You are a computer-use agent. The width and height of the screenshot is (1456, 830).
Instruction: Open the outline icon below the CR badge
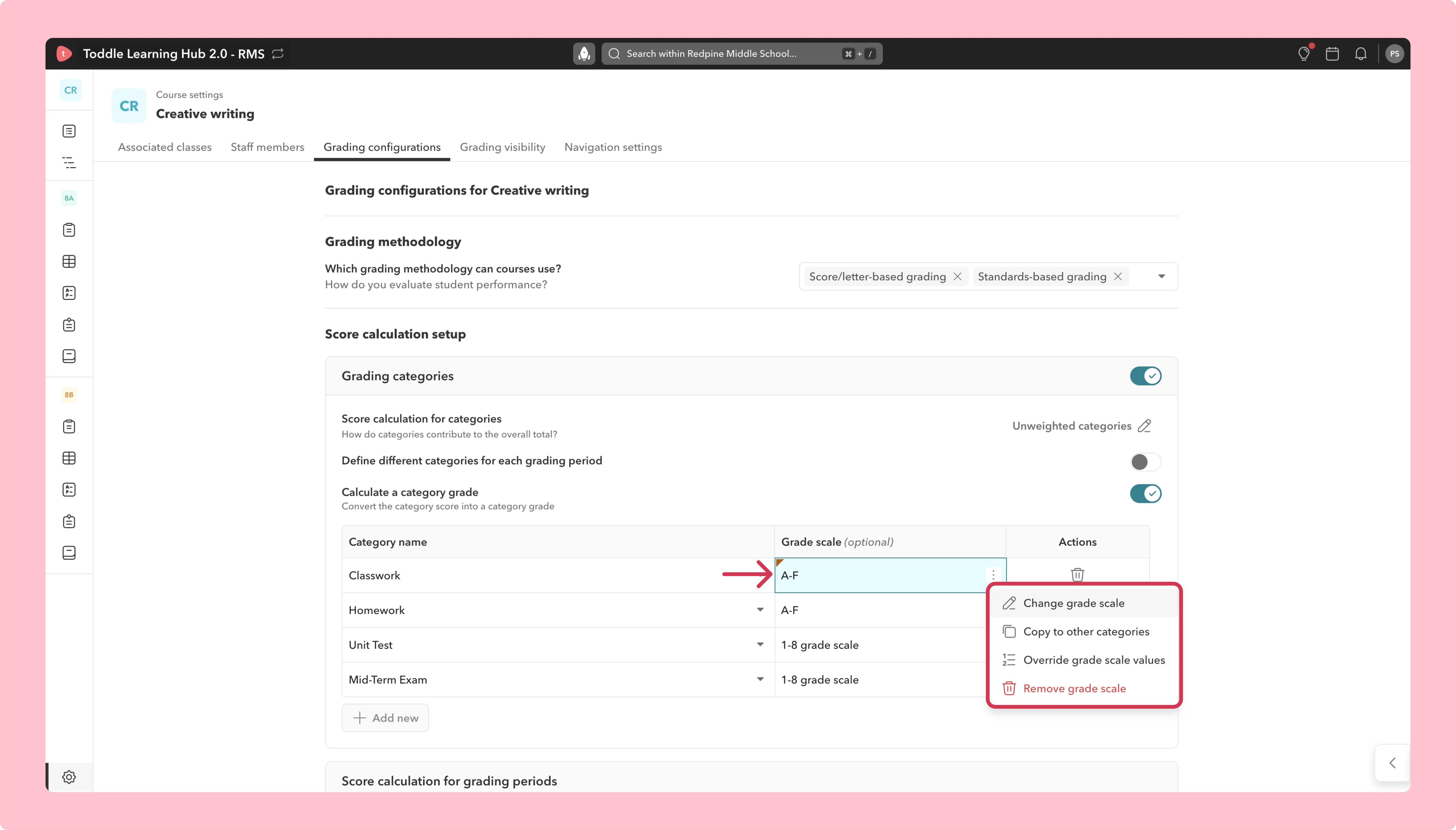[69, 162]
